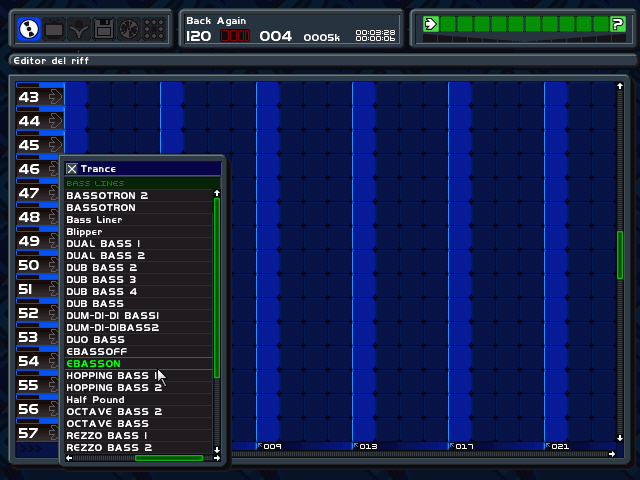Image resolution: width=640 pixels, height=480 pixels.
Task: Click song title Back Again
Action: [x=216, y=21]
